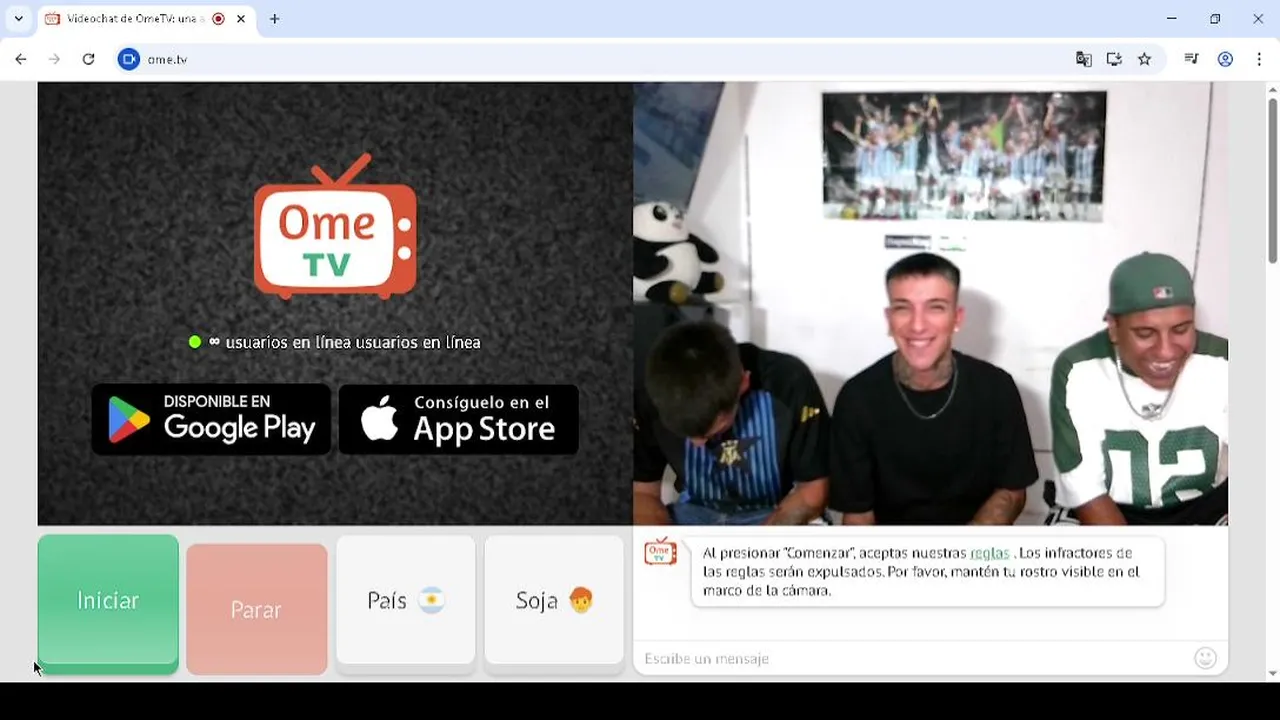This screenshot has height=720, width=1280.
Task: Click the browser back arrow
Action: [21, 59]
